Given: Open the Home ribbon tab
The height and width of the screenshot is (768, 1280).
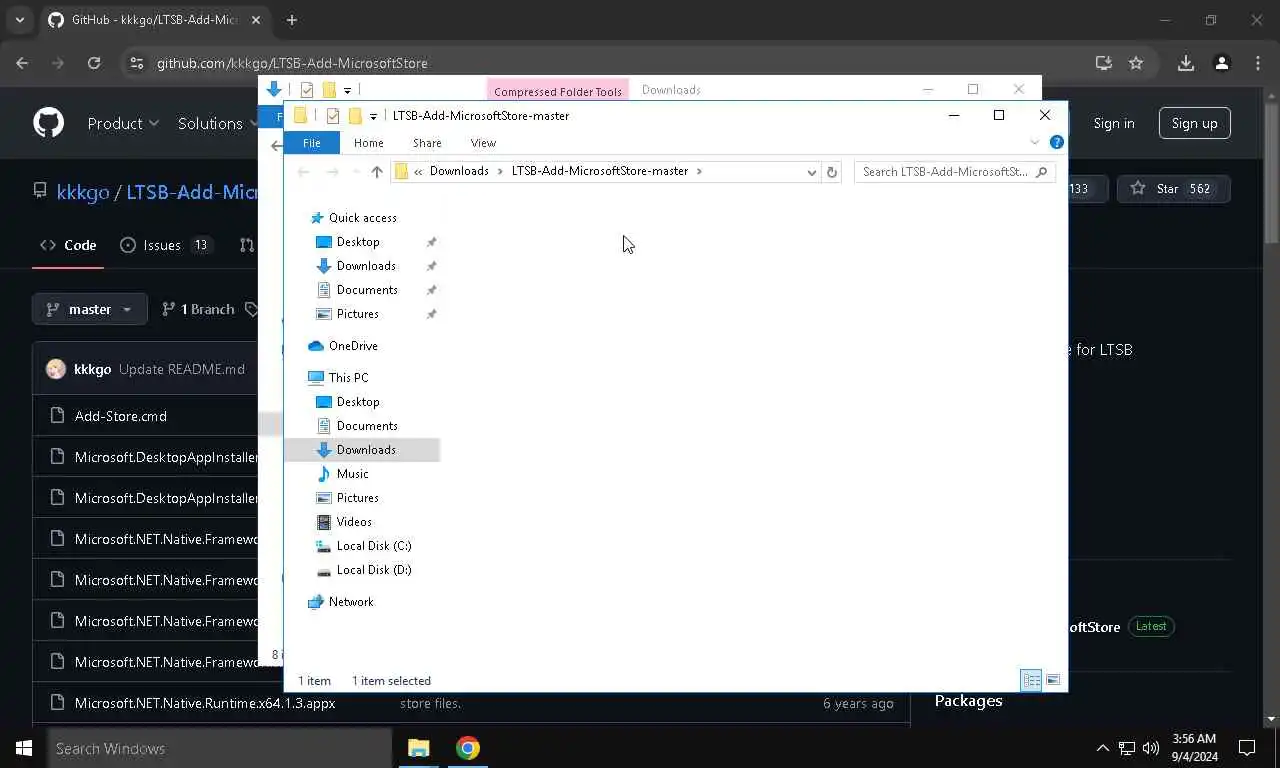Looking at the screenshot, I should 368,143.
